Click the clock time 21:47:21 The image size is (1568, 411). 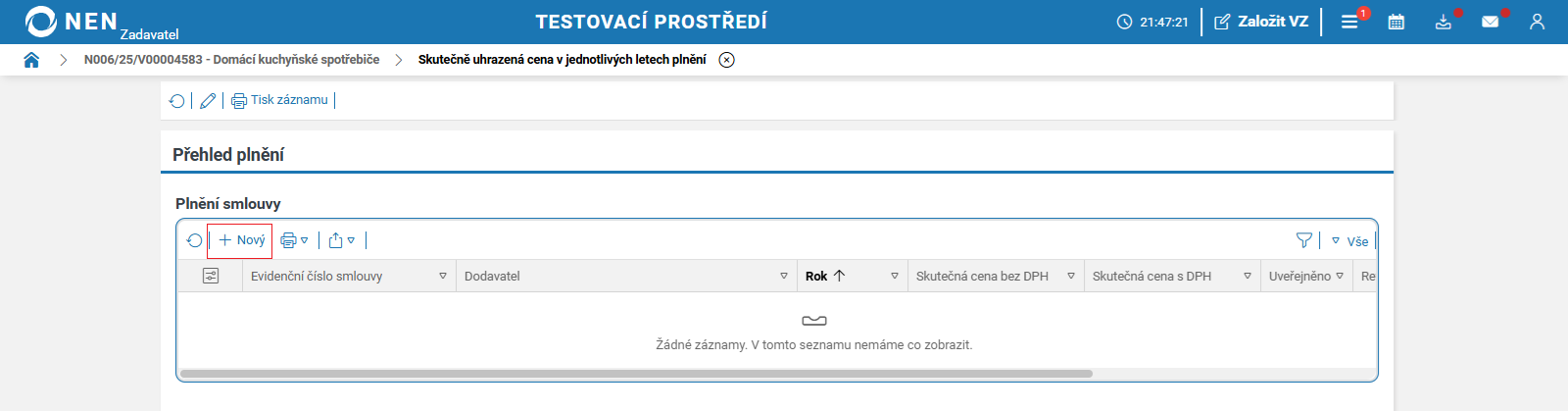(1152, 22)
